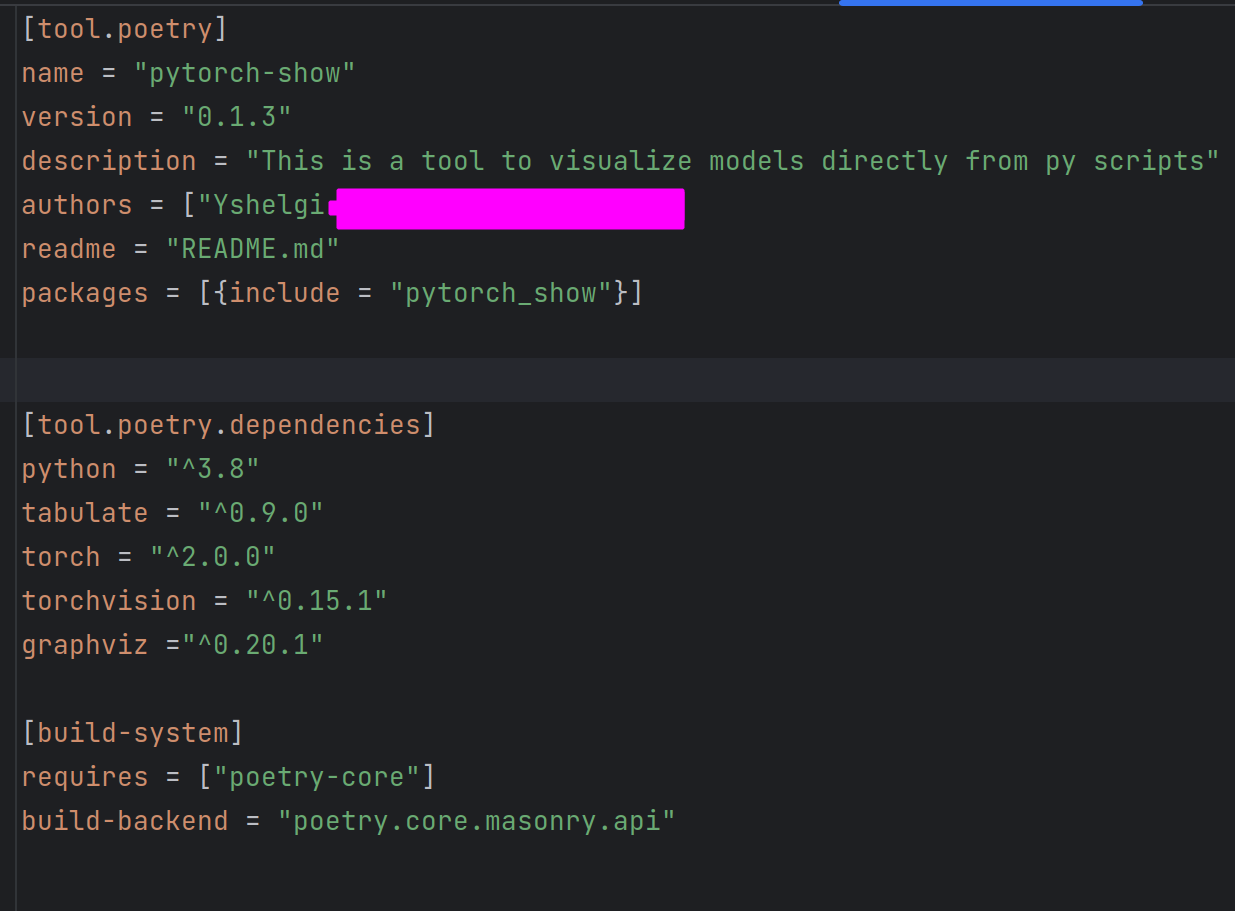Click the include keyword in packages
Viewport: 1235px width, 911px height.
point(285,293)
